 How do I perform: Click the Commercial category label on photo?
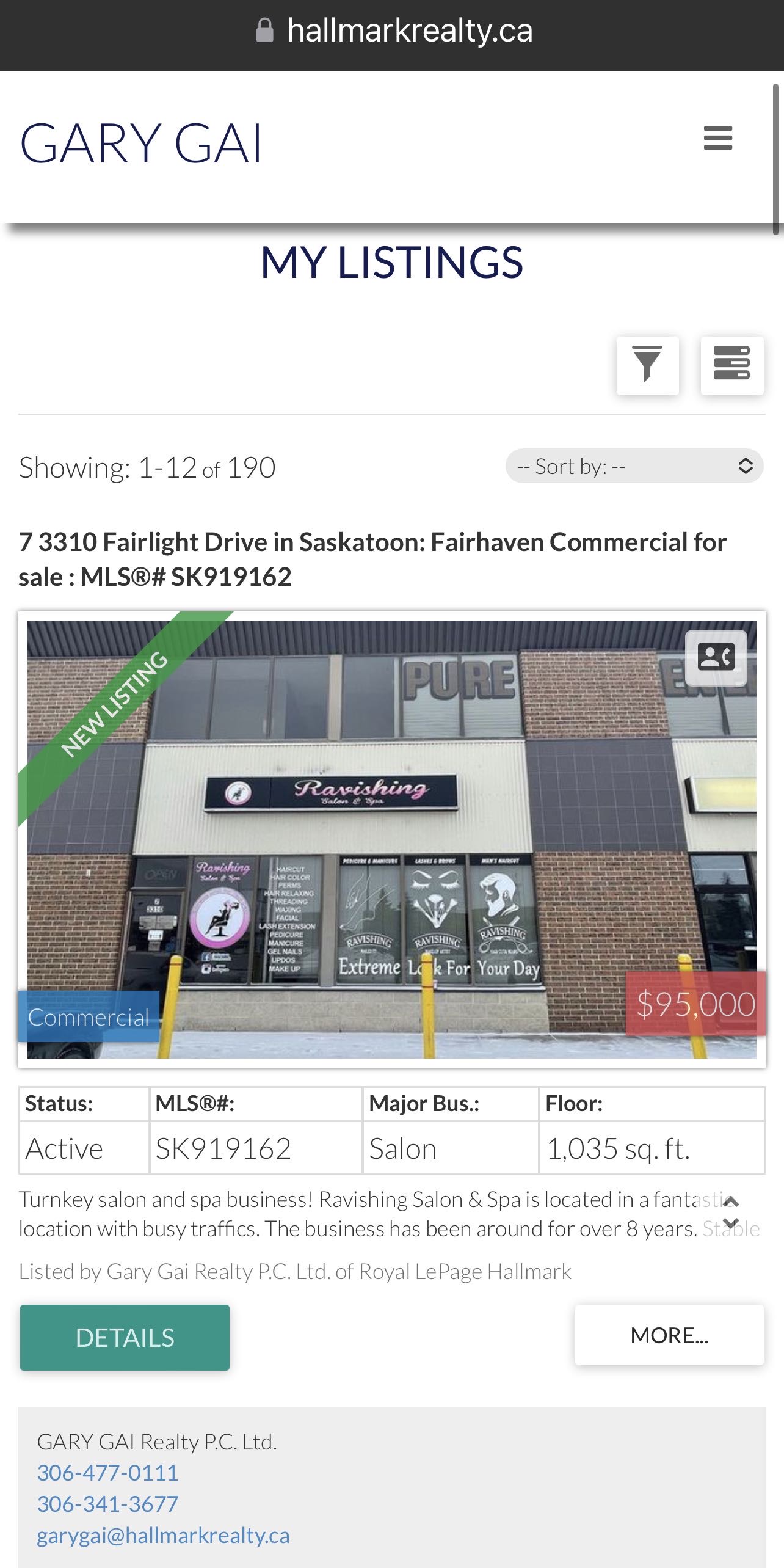[x=89, y=1017]
